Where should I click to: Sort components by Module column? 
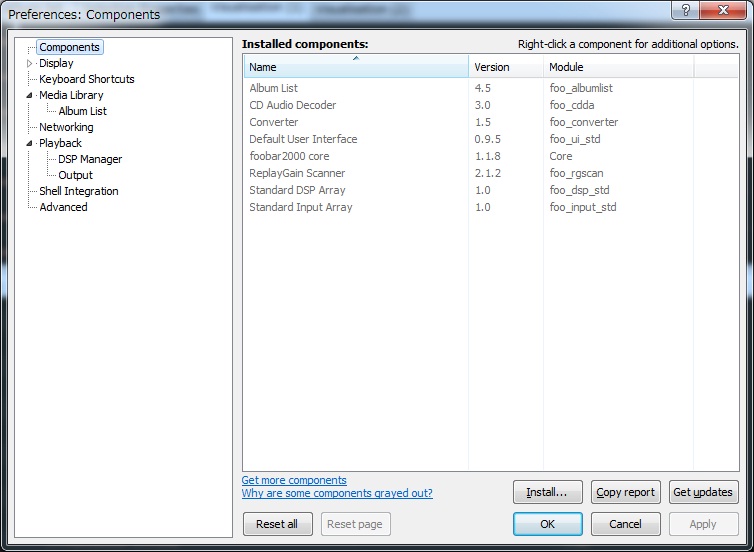[x=618, y=66]
